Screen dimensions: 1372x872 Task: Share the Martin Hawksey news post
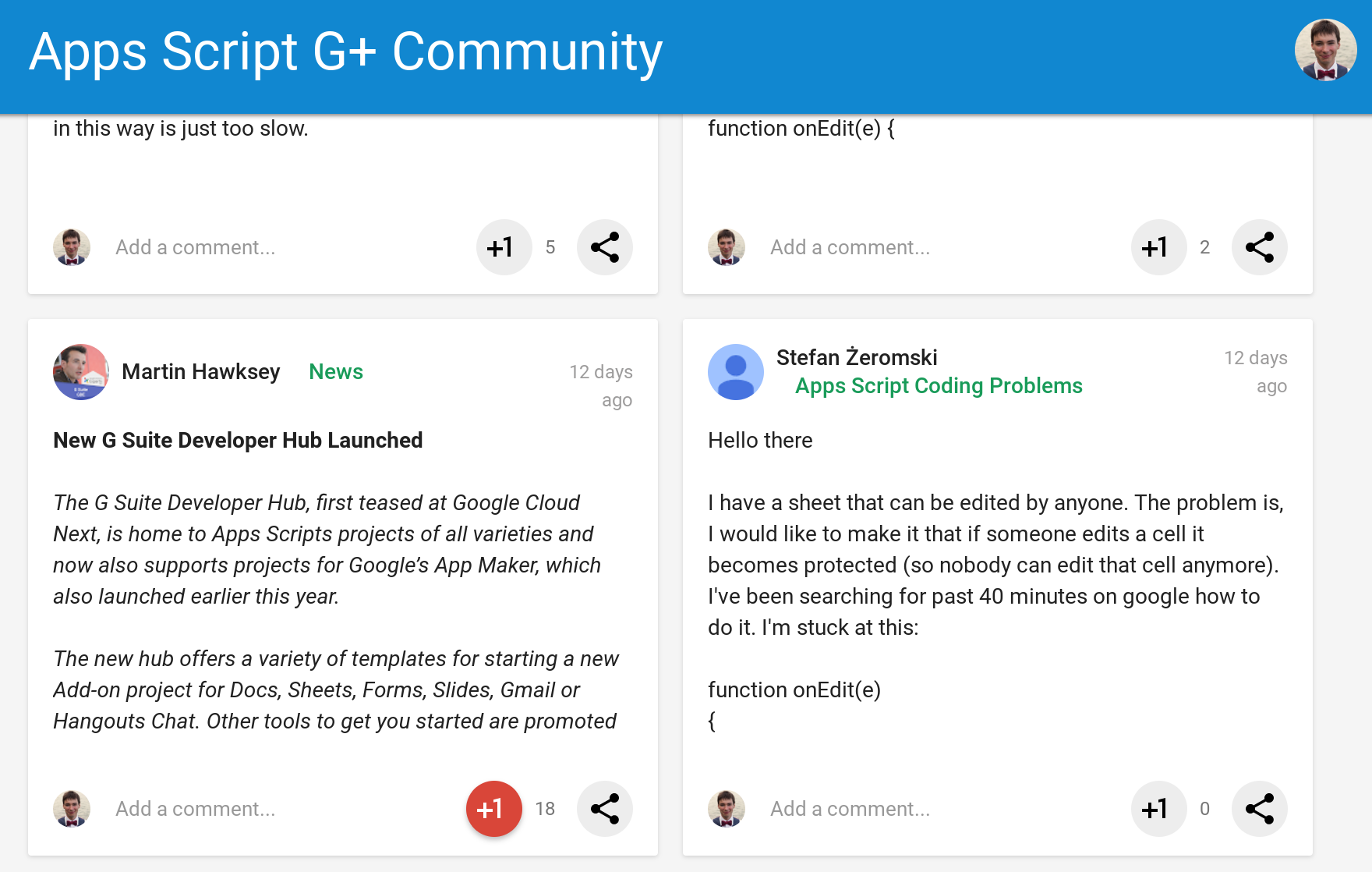tap(604, 809)
